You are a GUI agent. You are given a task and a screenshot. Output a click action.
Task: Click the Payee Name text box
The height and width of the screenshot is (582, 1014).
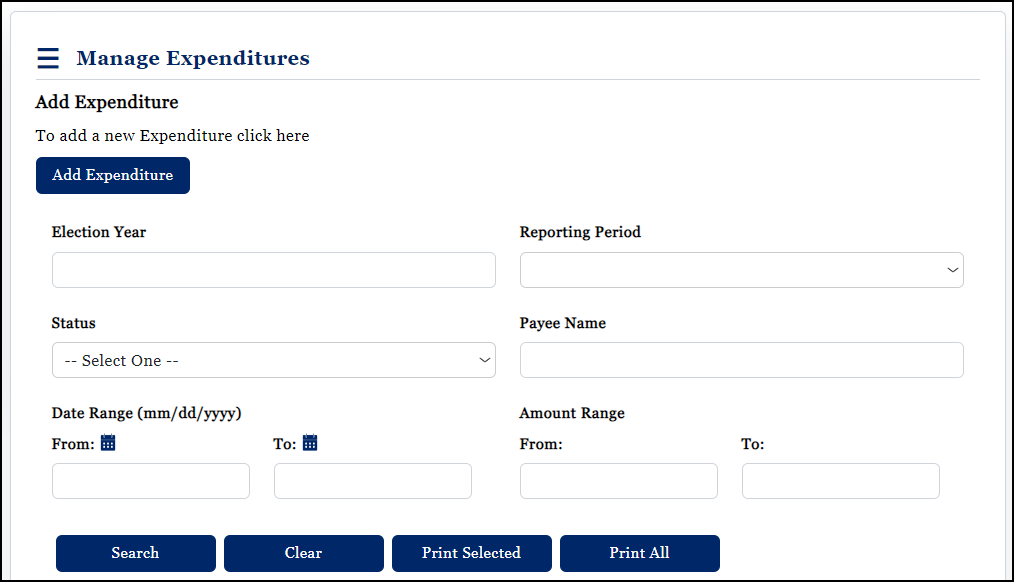coord(741,360)
